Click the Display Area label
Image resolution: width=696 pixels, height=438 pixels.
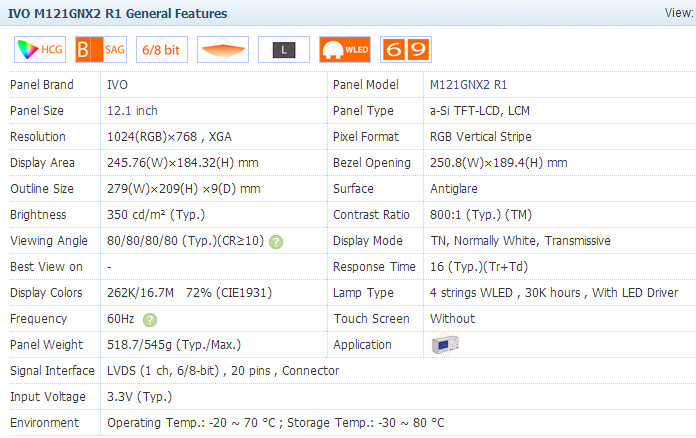tap(42, 163)
